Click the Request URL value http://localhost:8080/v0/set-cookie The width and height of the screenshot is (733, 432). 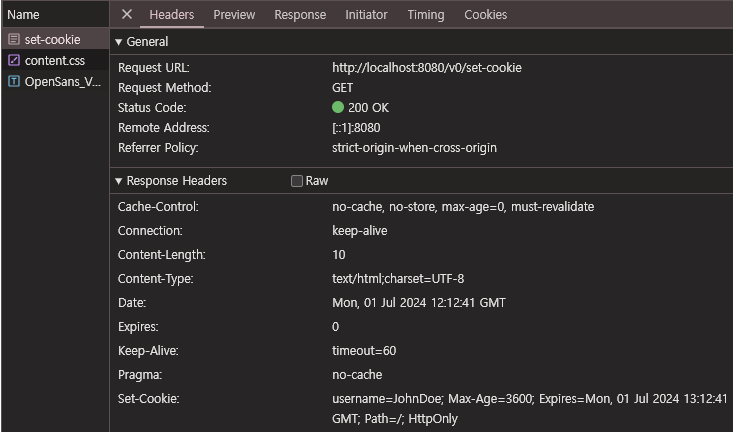pos(427,68)
